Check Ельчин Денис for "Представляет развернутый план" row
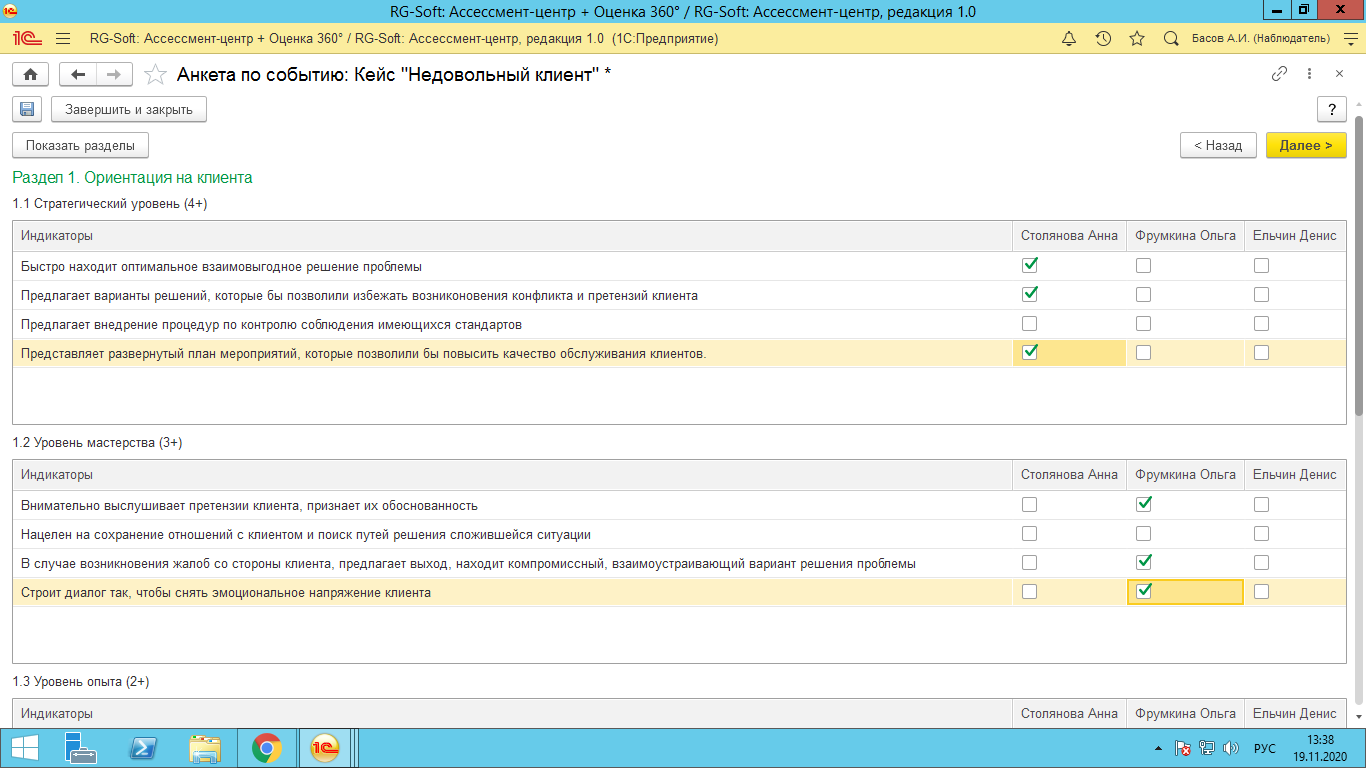 (x=1261, y=352)
